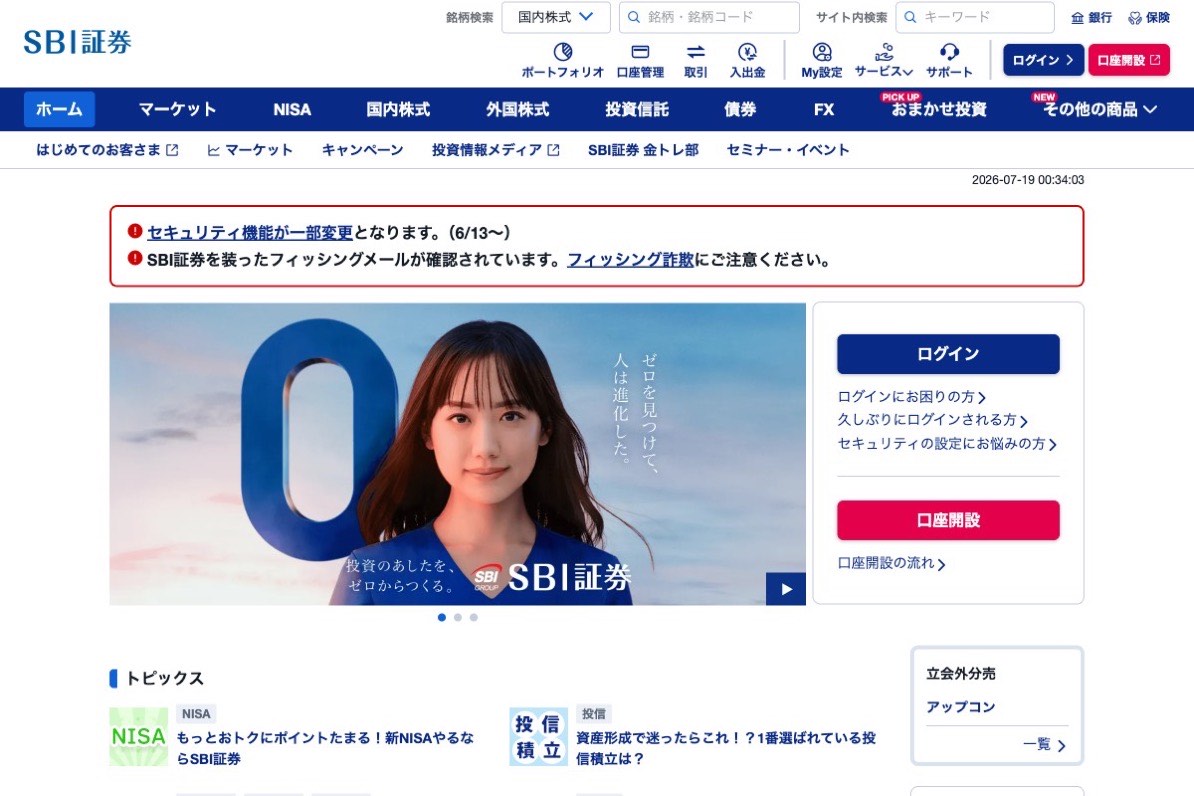Select the second carousel dot

(458, 618)
